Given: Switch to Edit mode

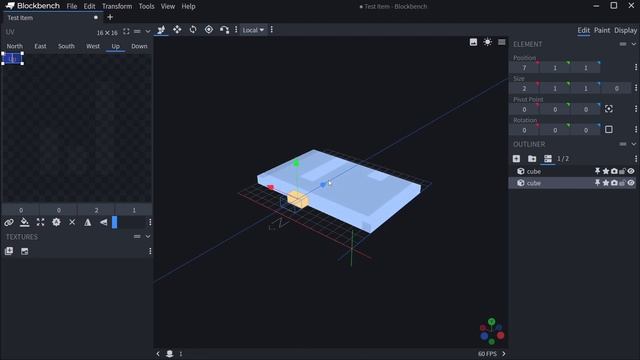Looking at the screenshot, I should (x=583, y=30).
